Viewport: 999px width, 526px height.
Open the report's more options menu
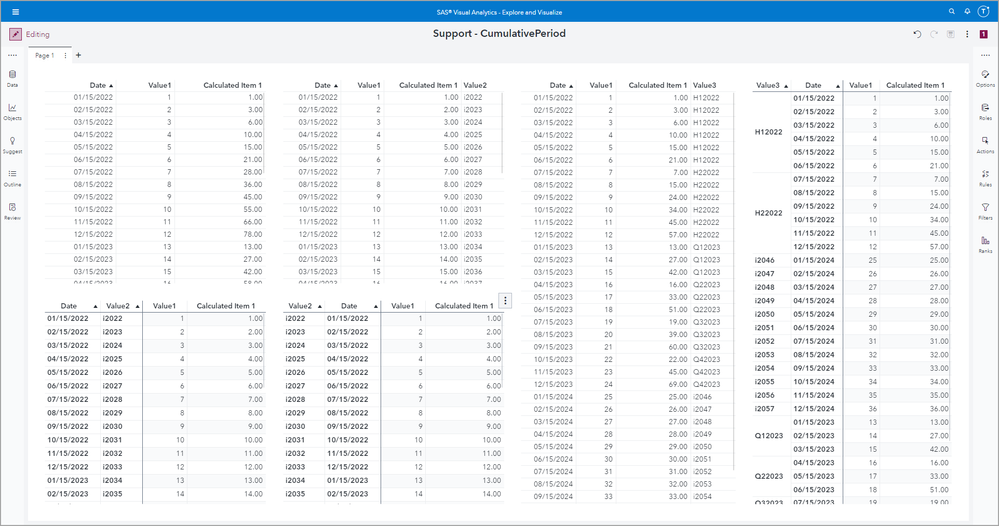965,34
